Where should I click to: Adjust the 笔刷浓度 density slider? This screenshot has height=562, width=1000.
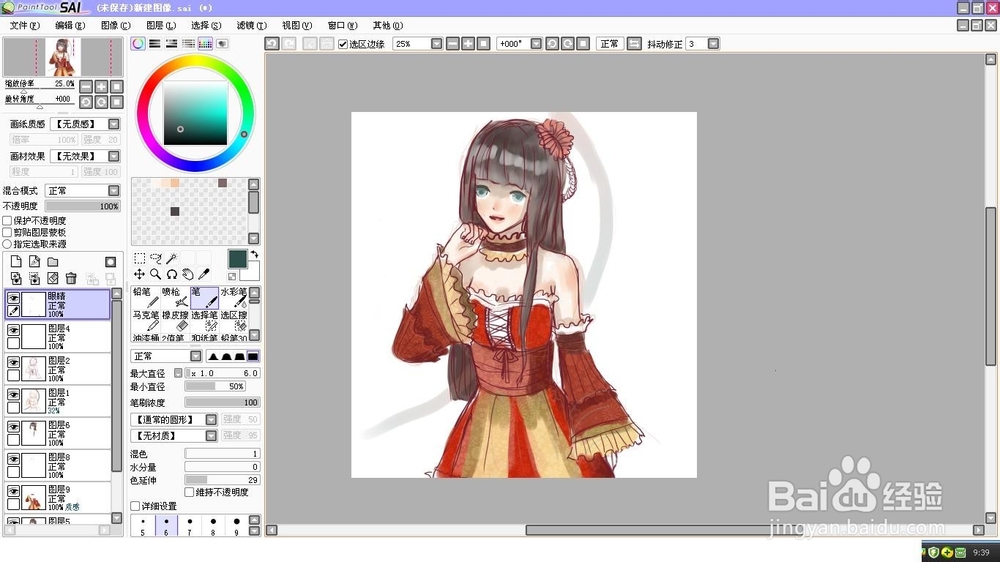(222, 403)
